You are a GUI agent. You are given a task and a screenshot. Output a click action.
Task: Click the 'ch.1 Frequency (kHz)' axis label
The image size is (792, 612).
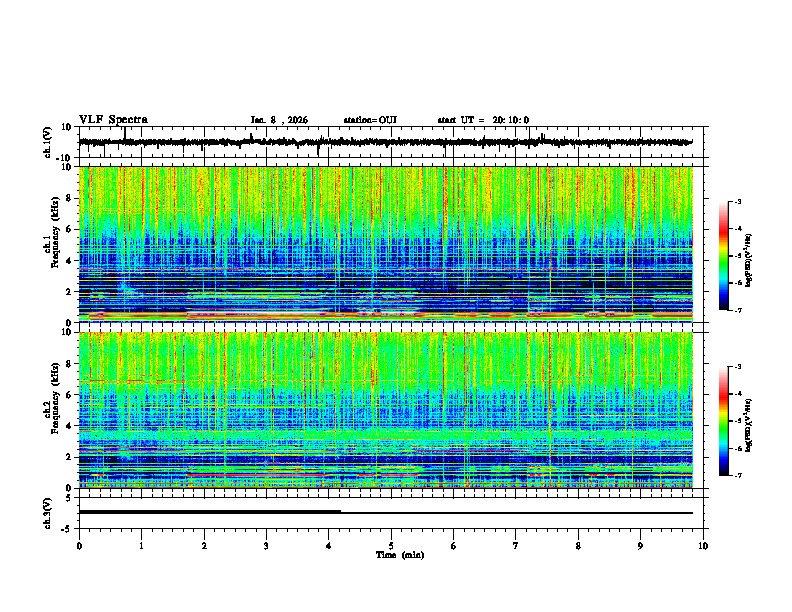52,233
